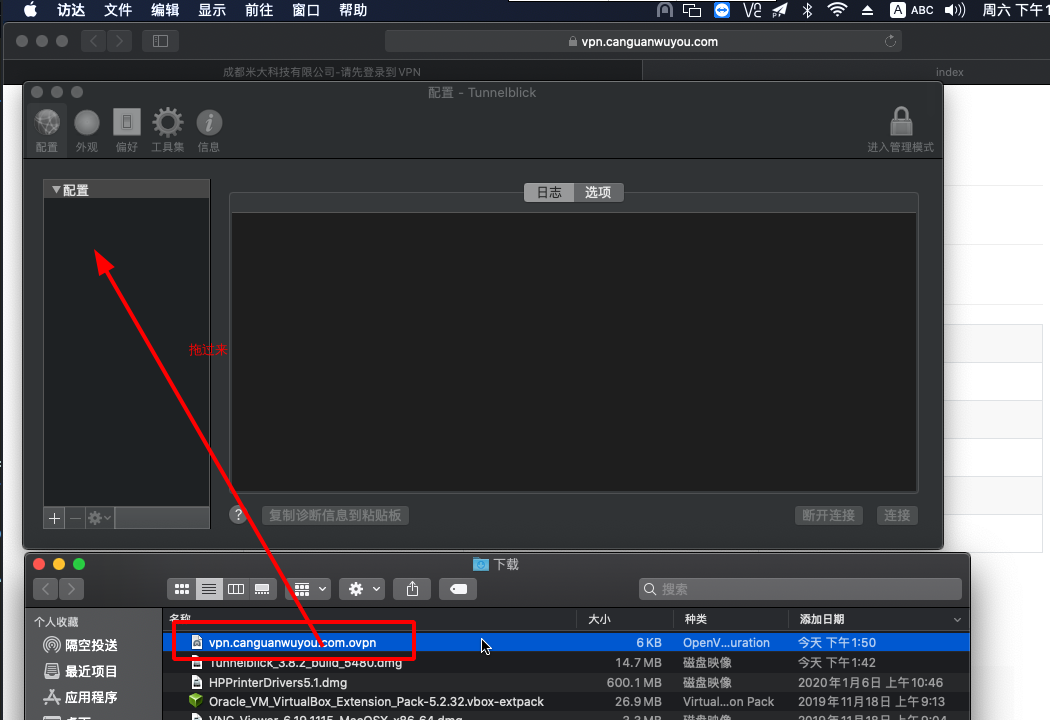The height and width of the screenshot is (720, 1050).
Task: Switch Finder to icon view
Action: point(181,589)
